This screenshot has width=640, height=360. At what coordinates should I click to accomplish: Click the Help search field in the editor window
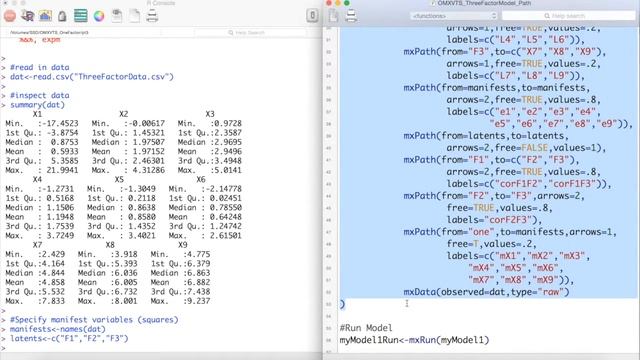click(x=569, y=16)
